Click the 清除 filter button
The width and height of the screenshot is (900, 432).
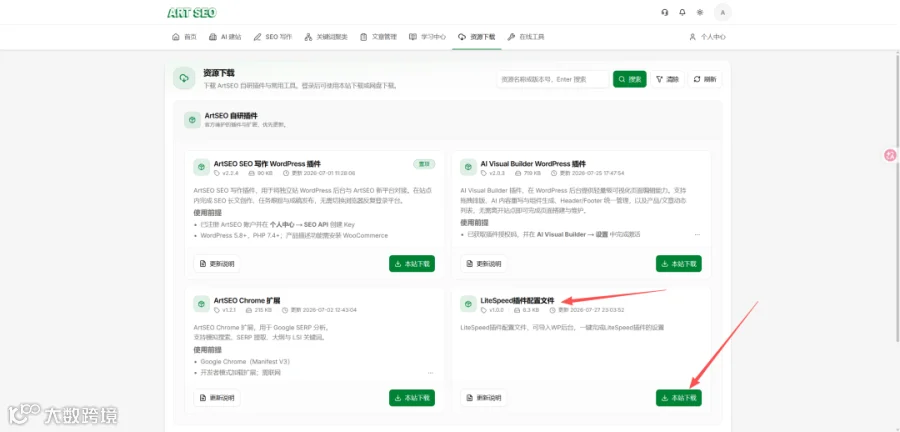click(668, 79)
